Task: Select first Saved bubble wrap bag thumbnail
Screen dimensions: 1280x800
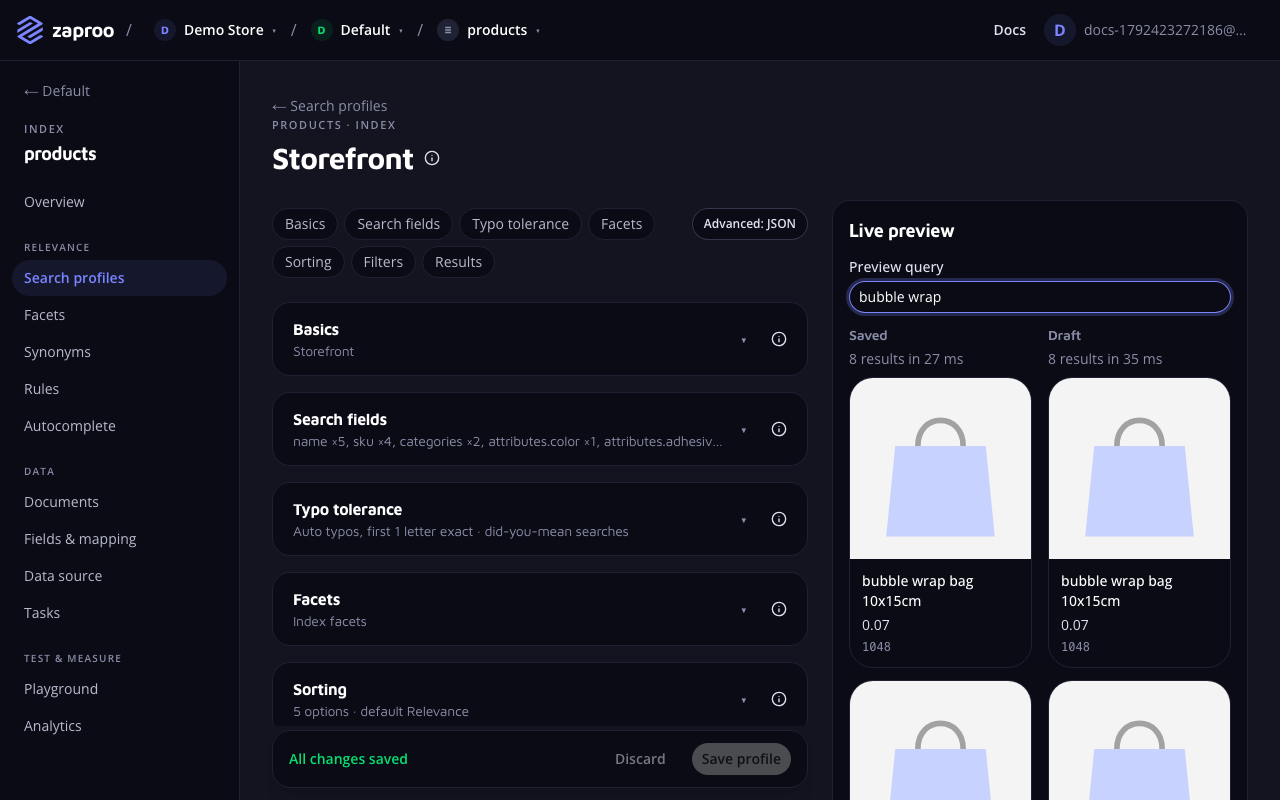Action: pos(940,468)
